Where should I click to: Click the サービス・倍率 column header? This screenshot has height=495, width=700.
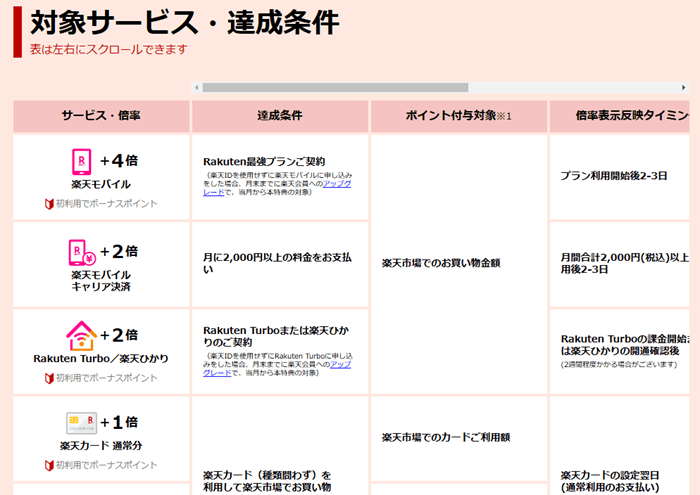101,116
